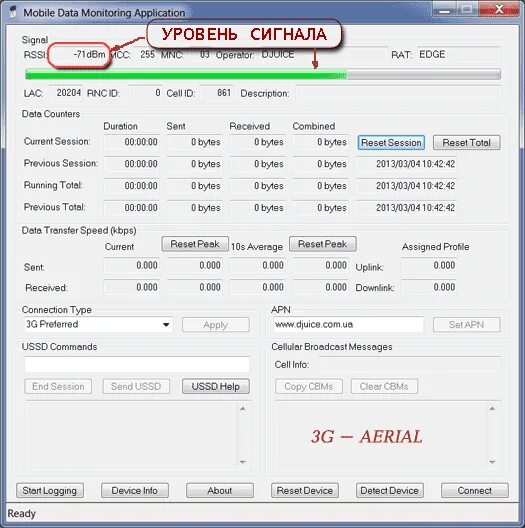The height and width of the screenshot is (528, 525).
Task: Click USSD log scroll down arrow
Action: pyautogui.click(x=243, y=462)
